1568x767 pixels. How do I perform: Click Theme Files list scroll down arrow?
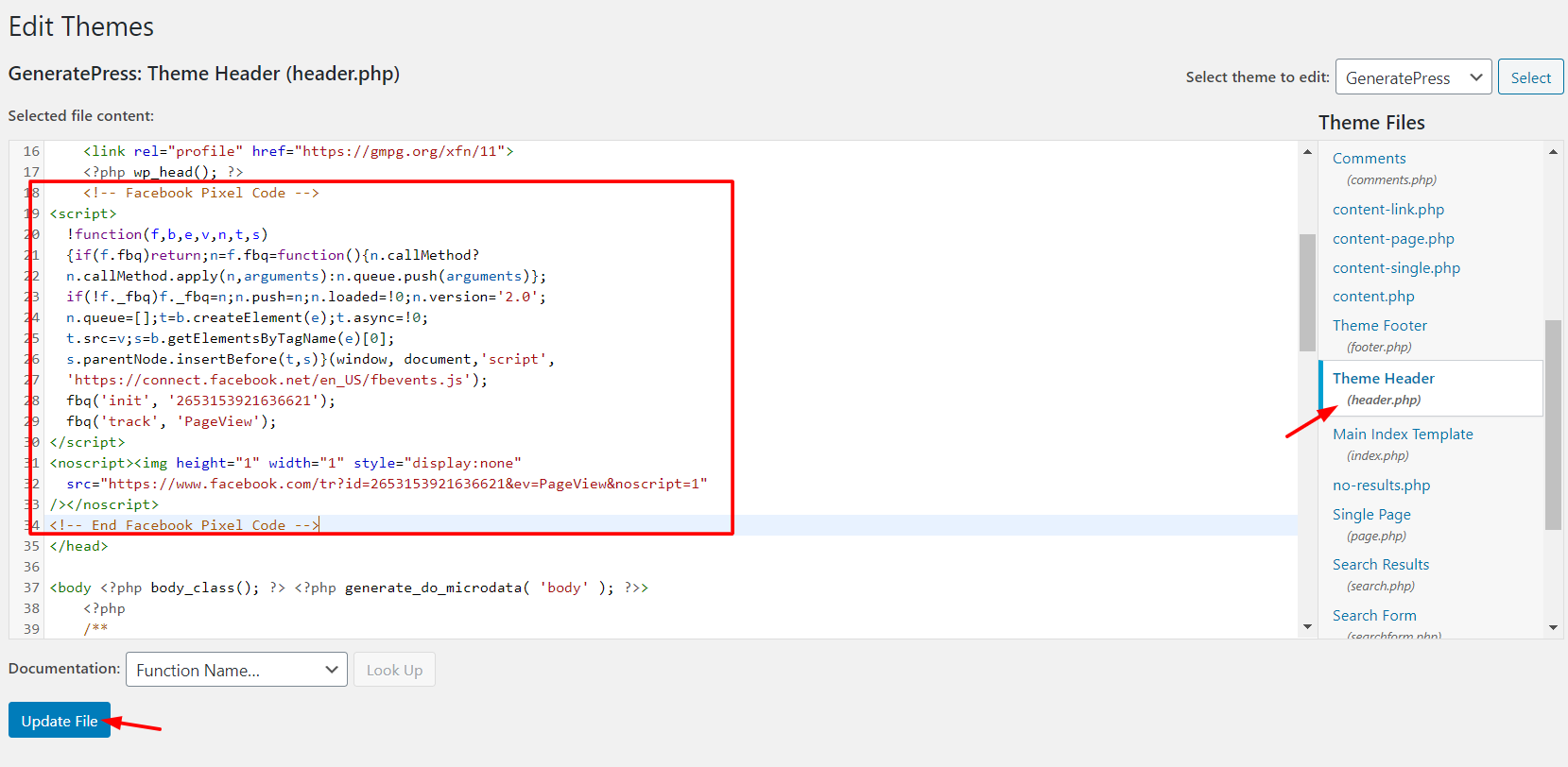(x=1553, y=627)
